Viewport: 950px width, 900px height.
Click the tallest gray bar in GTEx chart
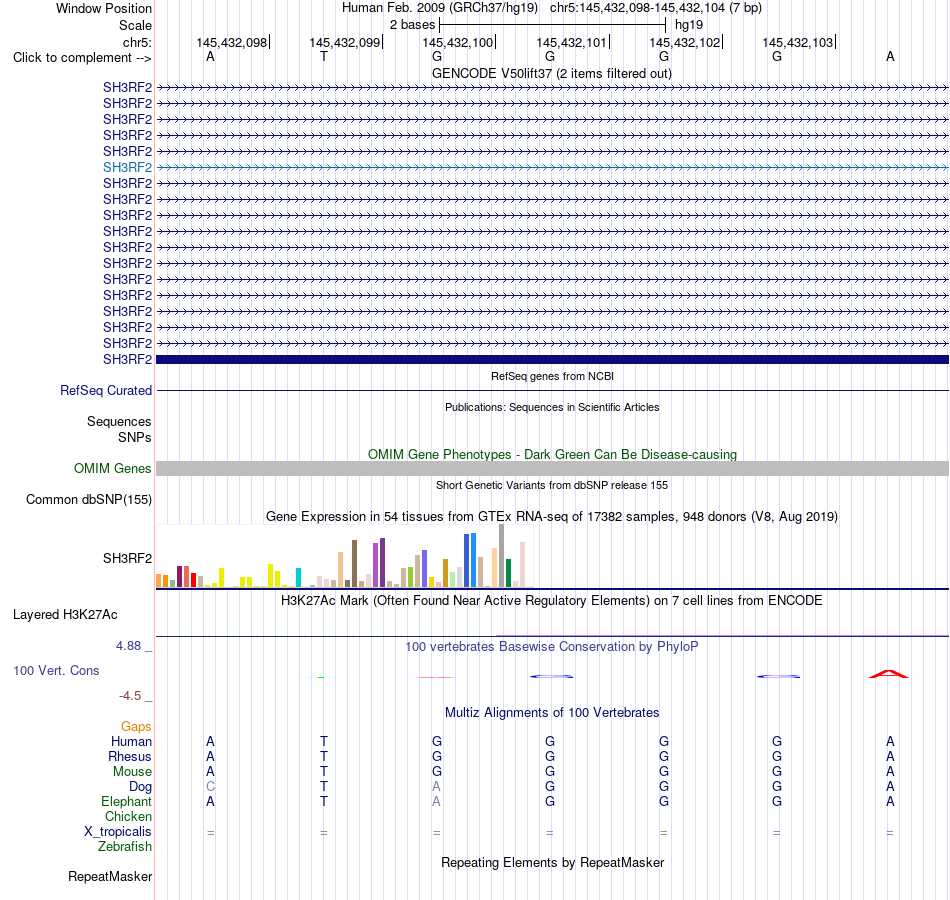pos(502,556)
